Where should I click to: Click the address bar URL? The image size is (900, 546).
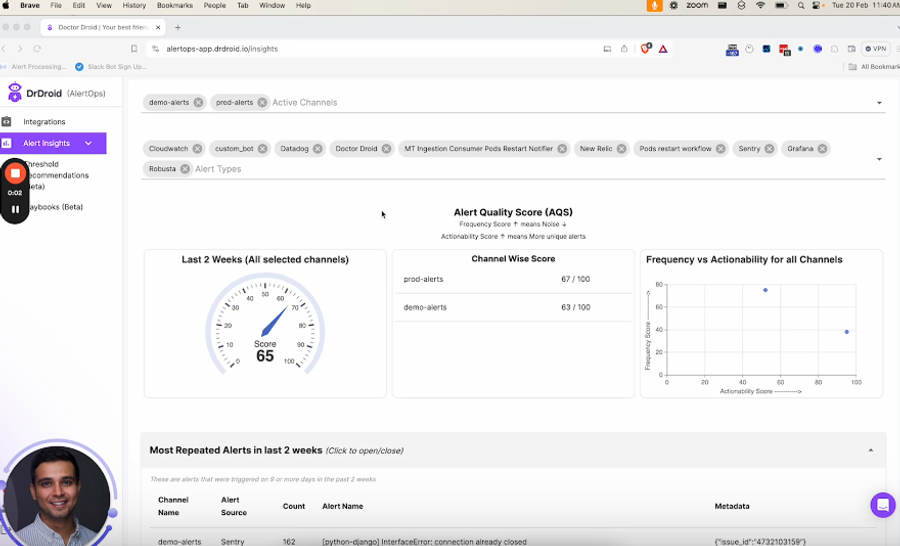point(222,49)
